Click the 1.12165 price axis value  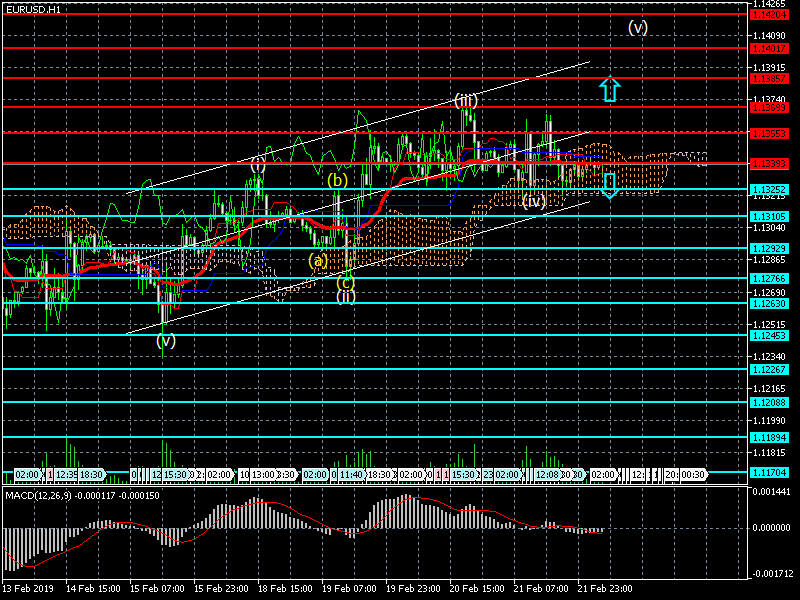pyautogui.click(x=769, y=389)
